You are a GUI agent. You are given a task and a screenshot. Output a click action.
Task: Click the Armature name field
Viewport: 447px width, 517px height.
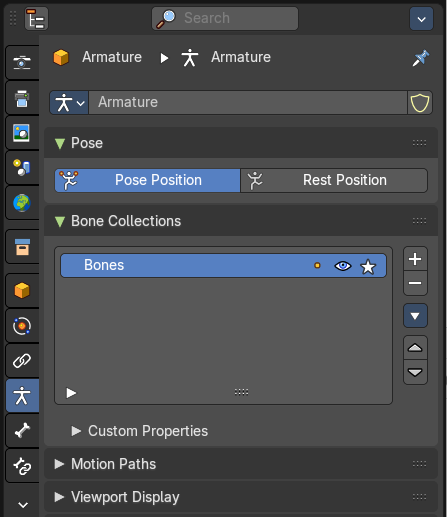248,103
